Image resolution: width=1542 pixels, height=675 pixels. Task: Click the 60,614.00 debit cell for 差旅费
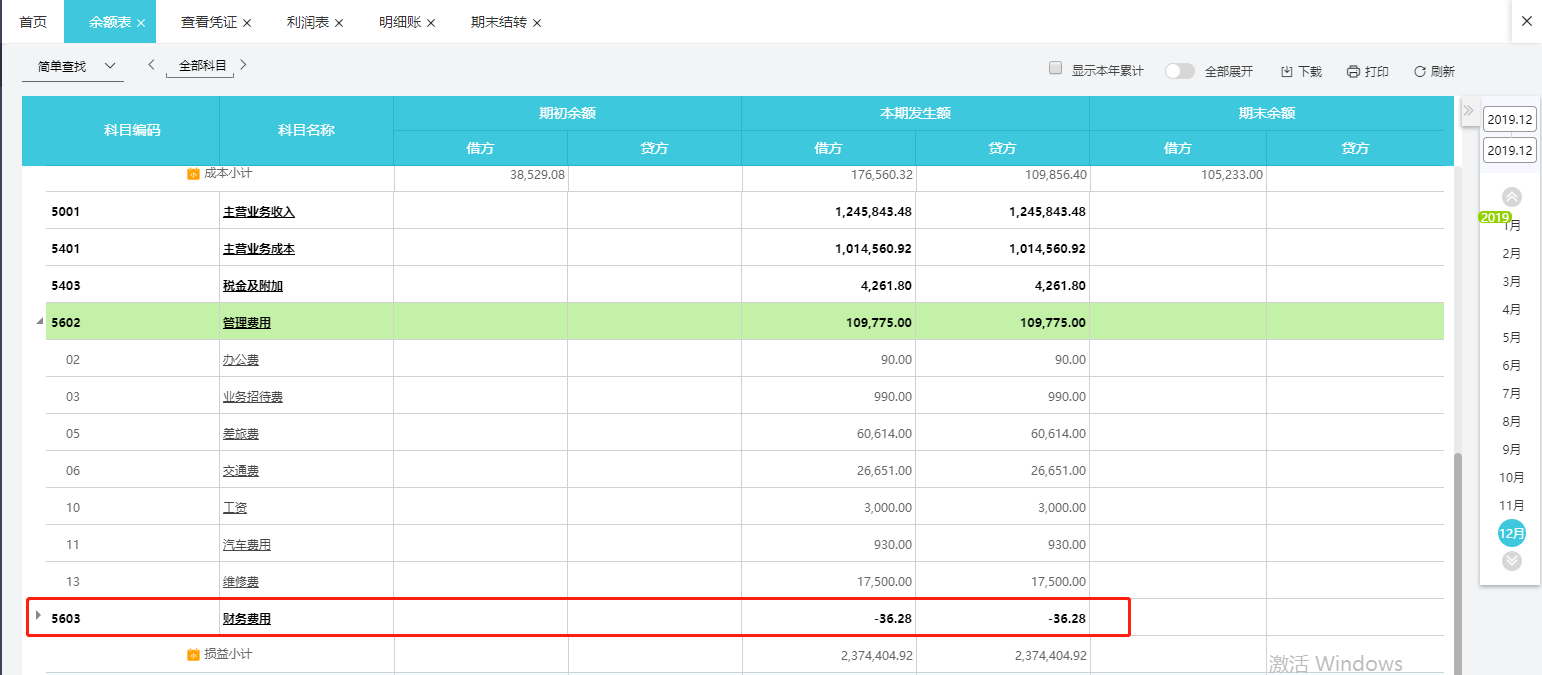coord(828,434)
